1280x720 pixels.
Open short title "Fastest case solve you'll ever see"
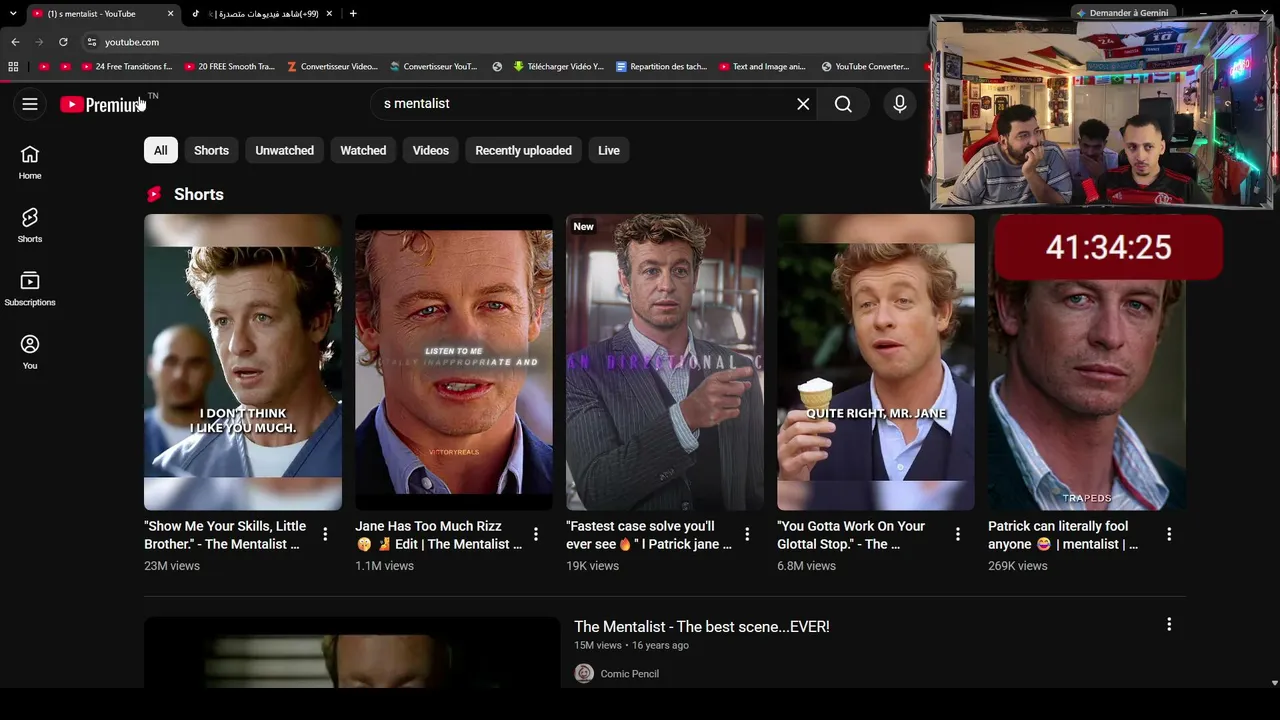[x=649, y=535]
